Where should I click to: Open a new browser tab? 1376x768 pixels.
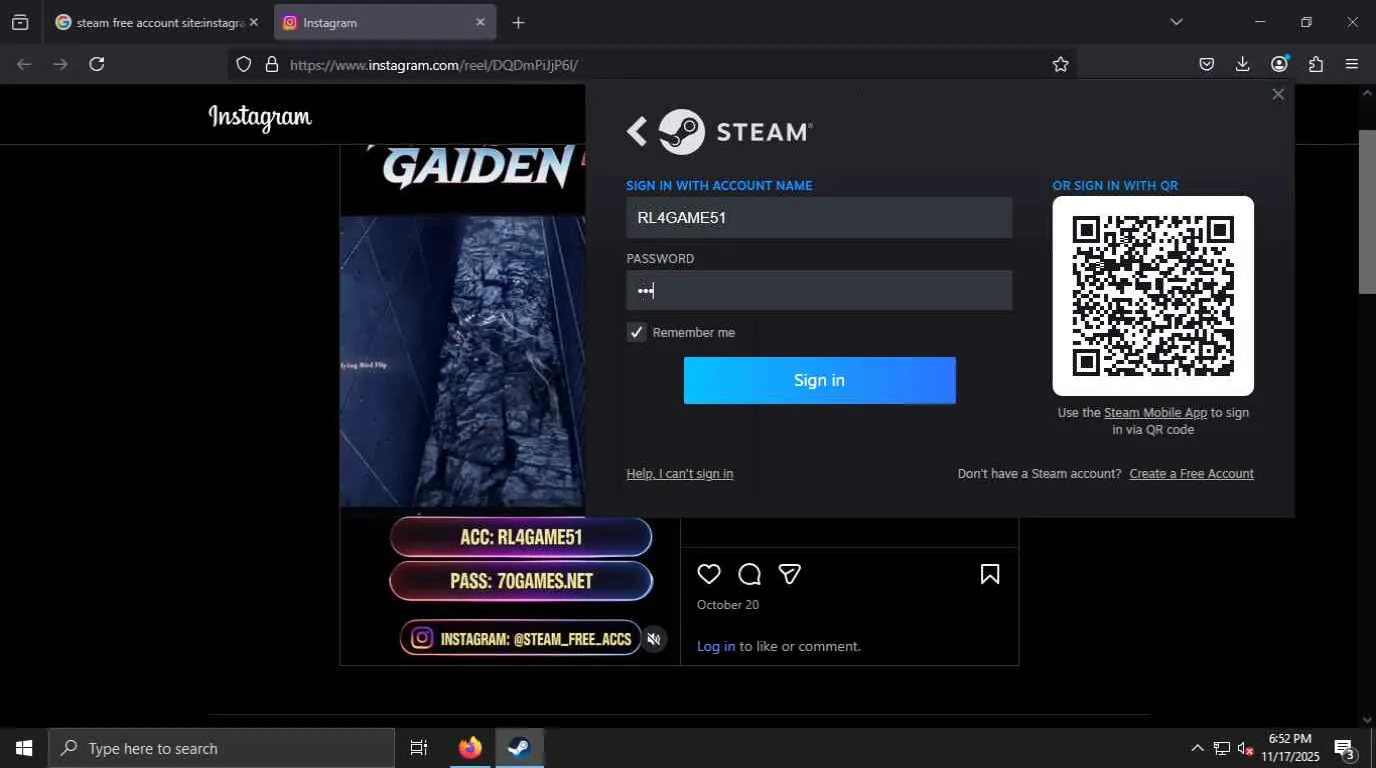coord(518,22)
